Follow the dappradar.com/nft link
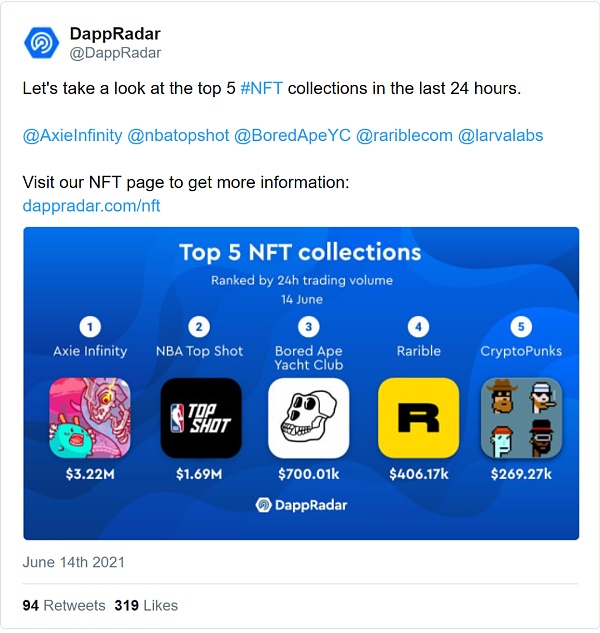Viewport: 600px width, 633px height. (91, 206)
